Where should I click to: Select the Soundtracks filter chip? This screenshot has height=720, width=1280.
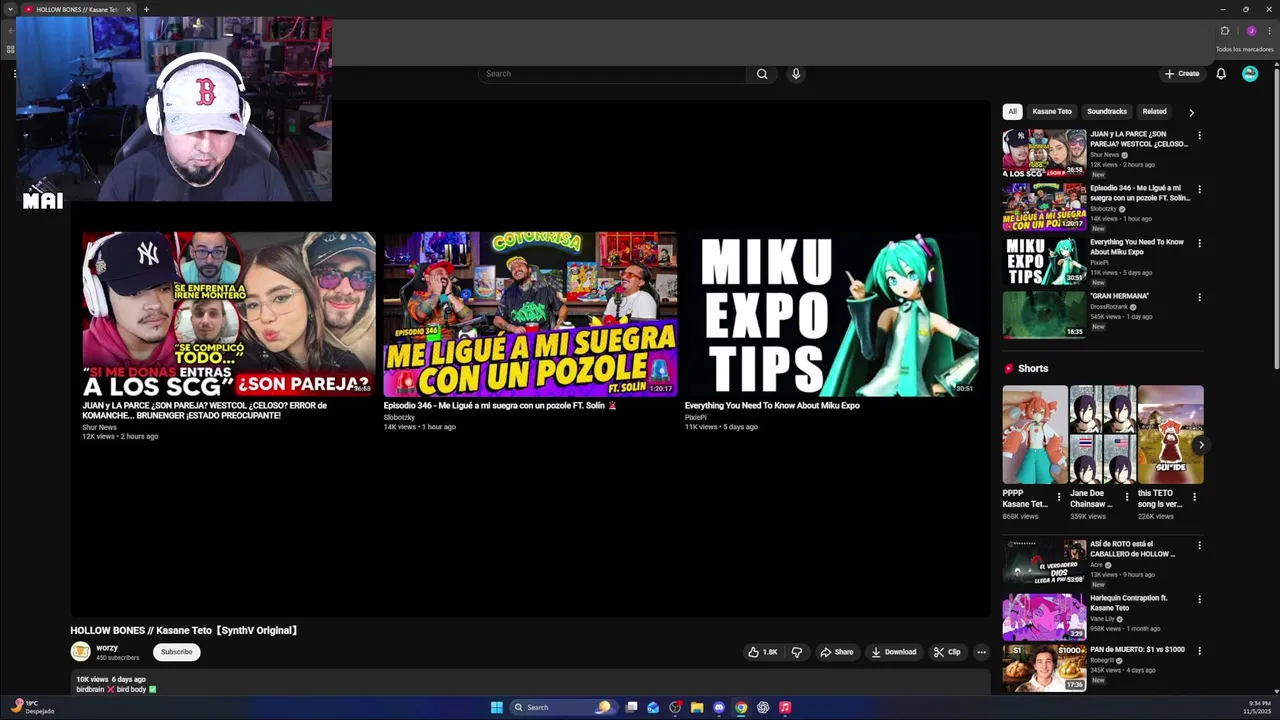1107,112
